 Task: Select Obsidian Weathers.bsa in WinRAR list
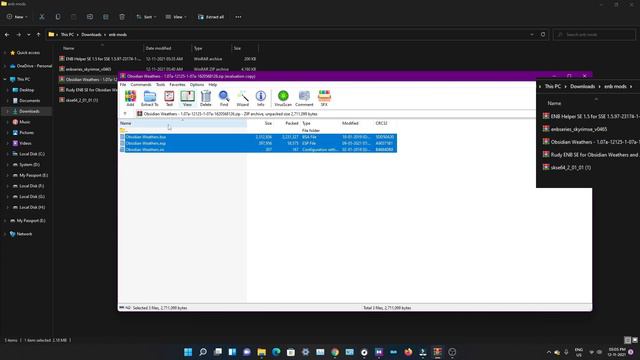click(x=258, y=137)
